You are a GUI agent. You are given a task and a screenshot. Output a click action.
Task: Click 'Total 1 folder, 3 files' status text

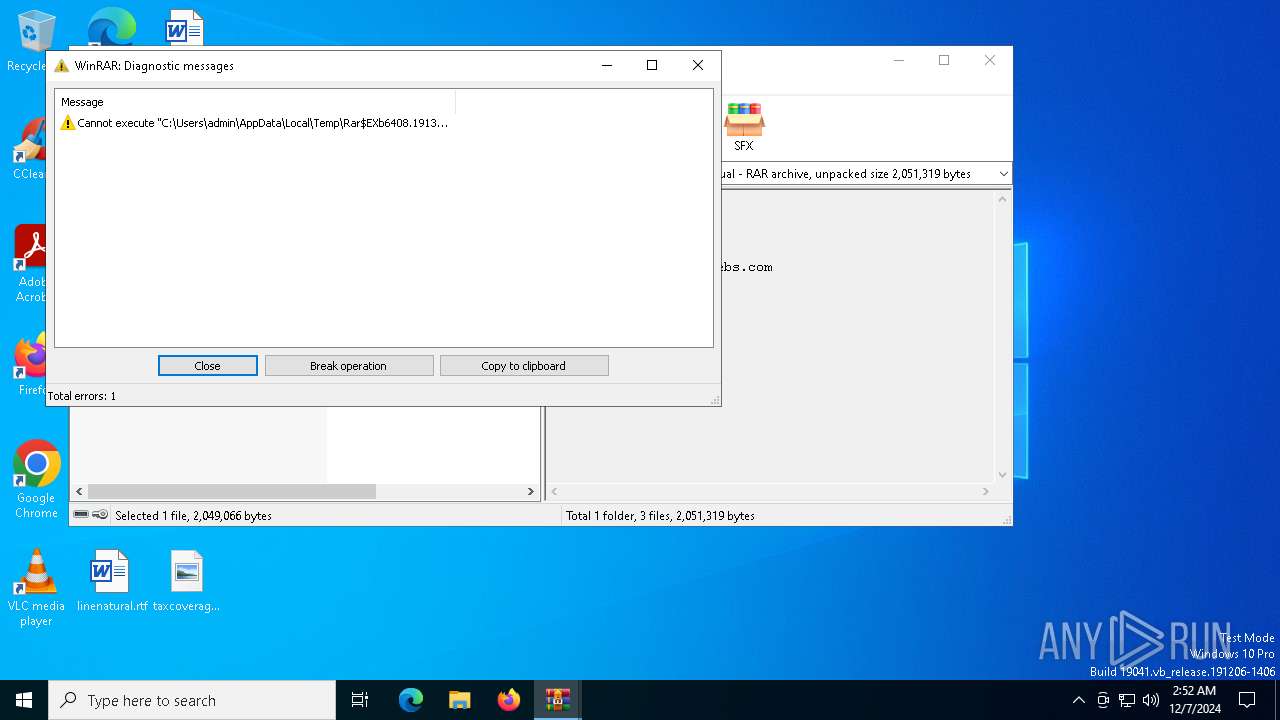(x=660, y=516)
